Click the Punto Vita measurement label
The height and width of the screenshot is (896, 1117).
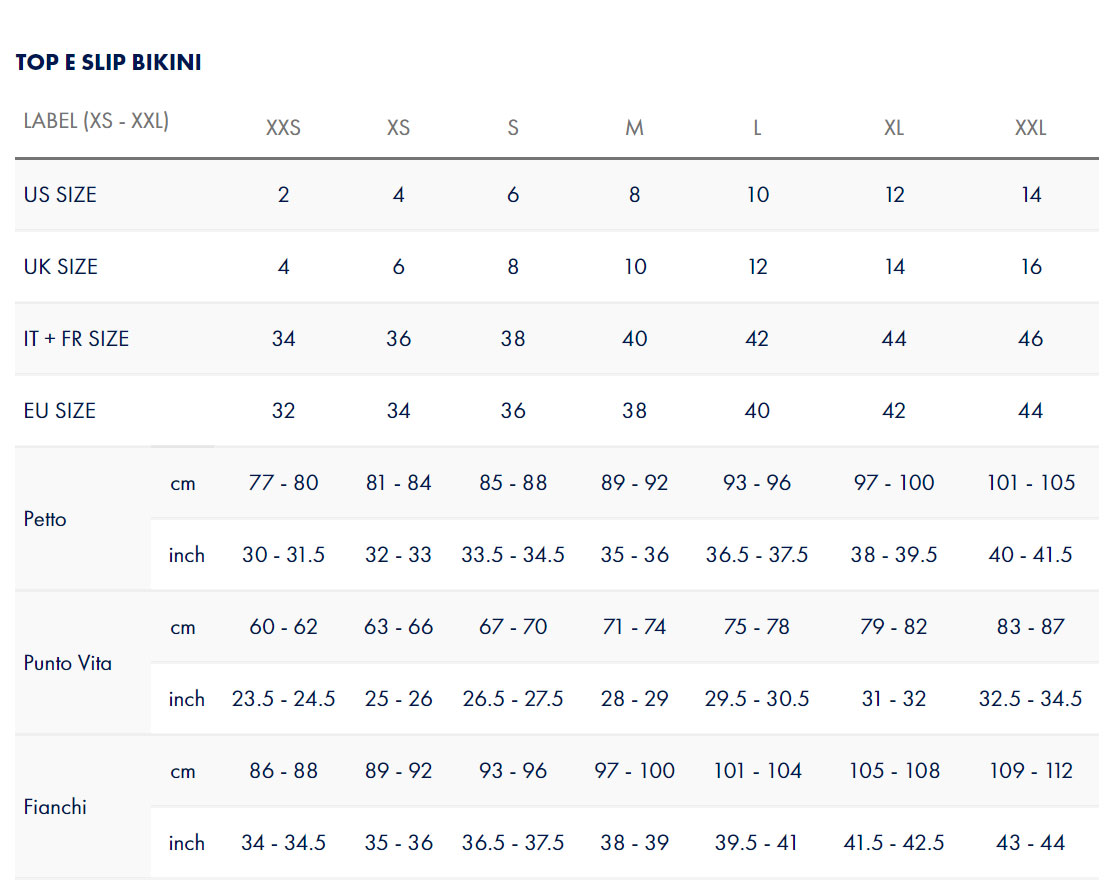coord(68,663)
